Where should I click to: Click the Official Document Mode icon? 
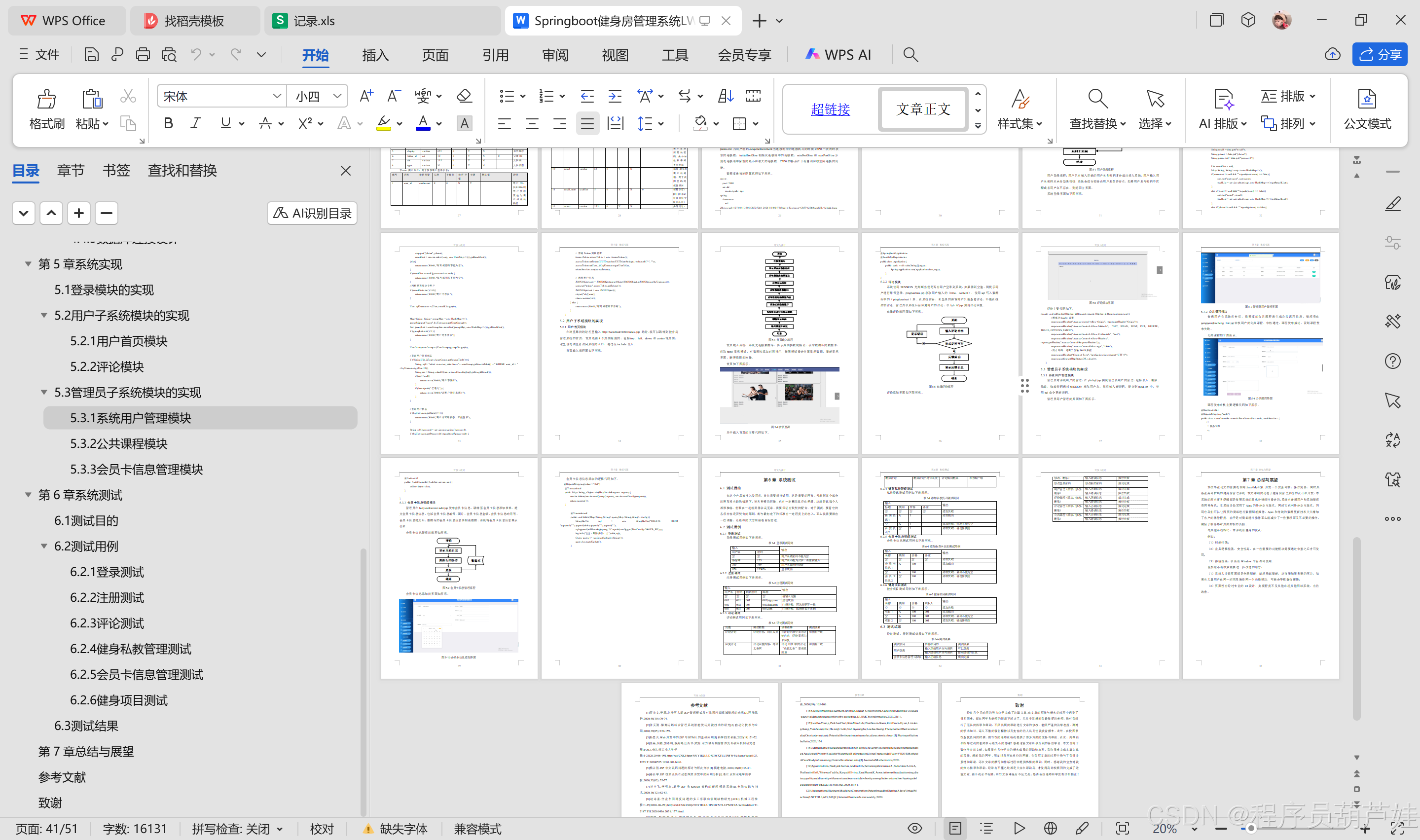[x=1367, y=100]
